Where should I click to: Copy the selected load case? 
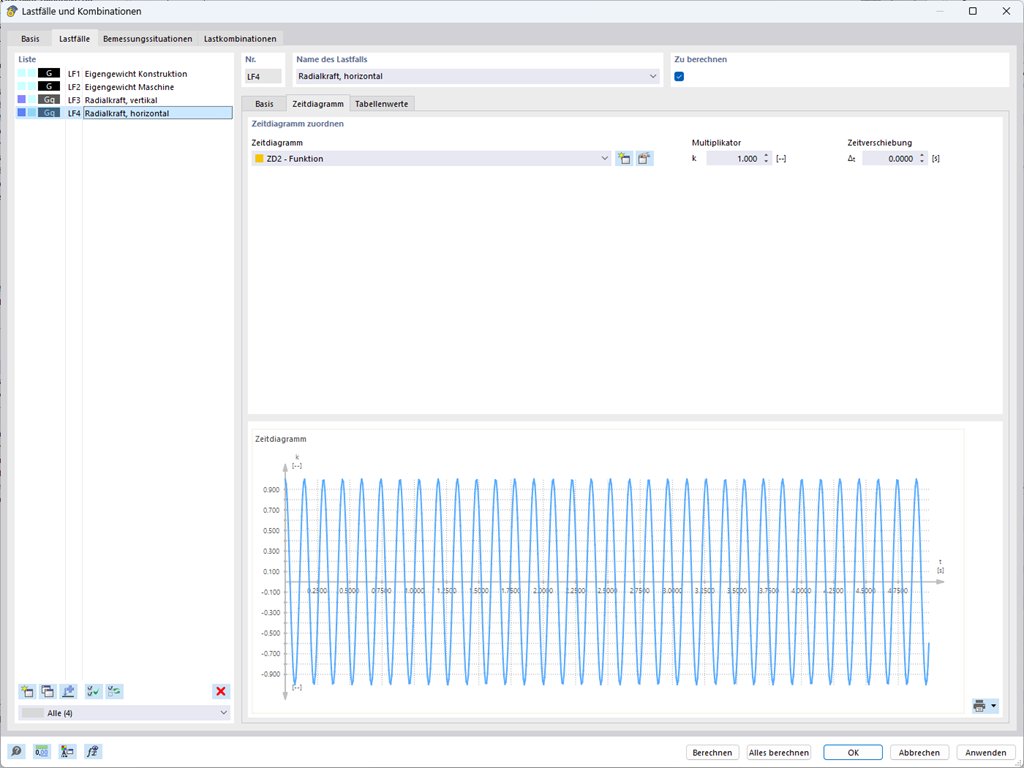click(48, 691)
